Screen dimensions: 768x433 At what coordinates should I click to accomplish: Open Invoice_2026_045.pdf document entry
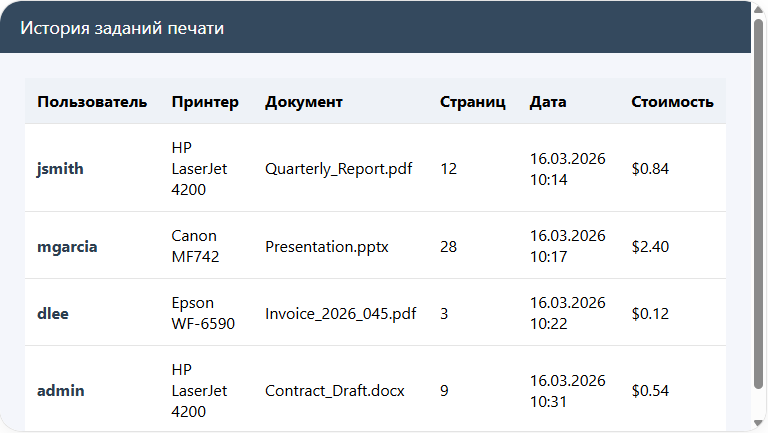tap(340, 313)
